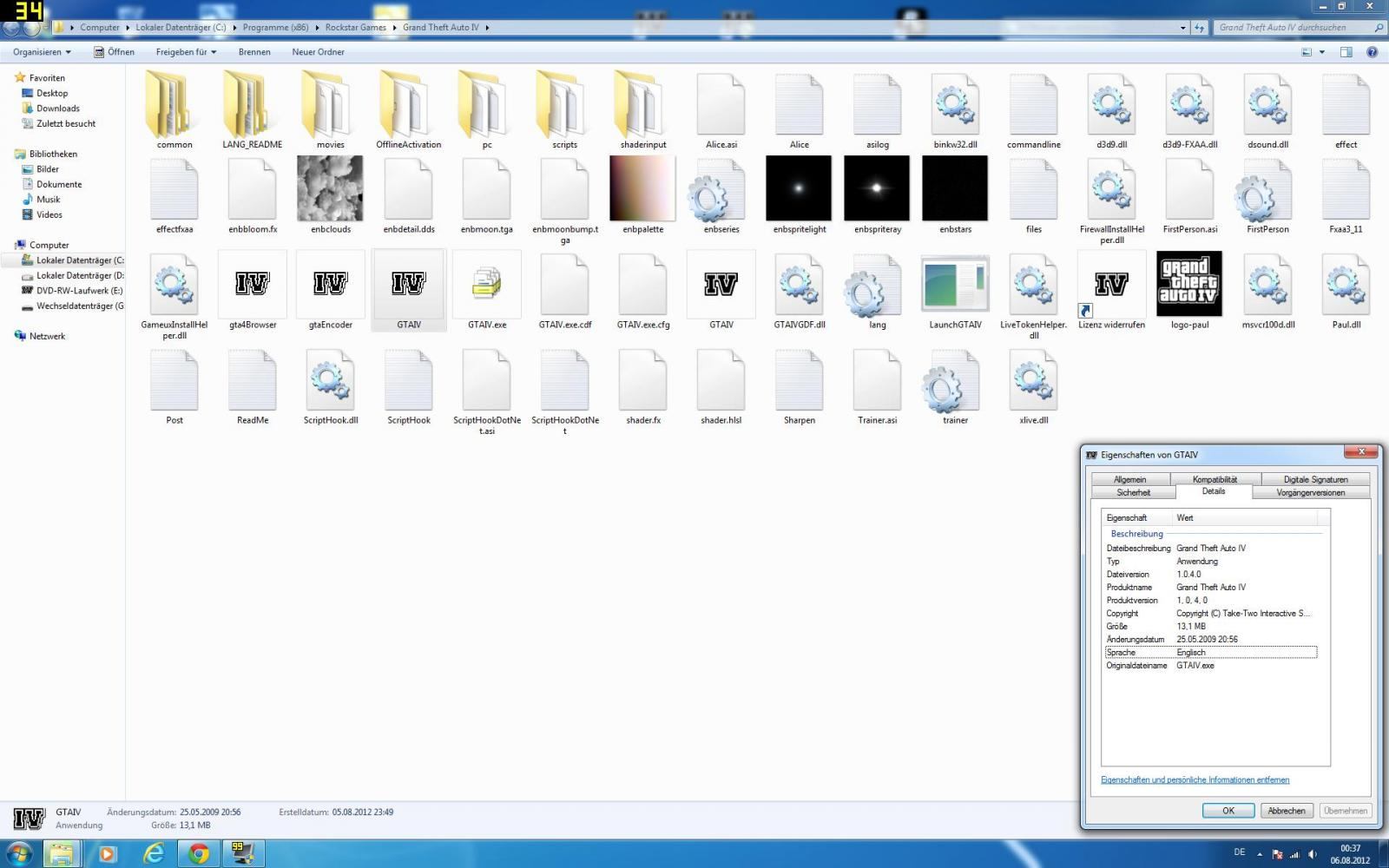
Task: Select the OfflineActivation folder
Action: [x=408, y=104]
